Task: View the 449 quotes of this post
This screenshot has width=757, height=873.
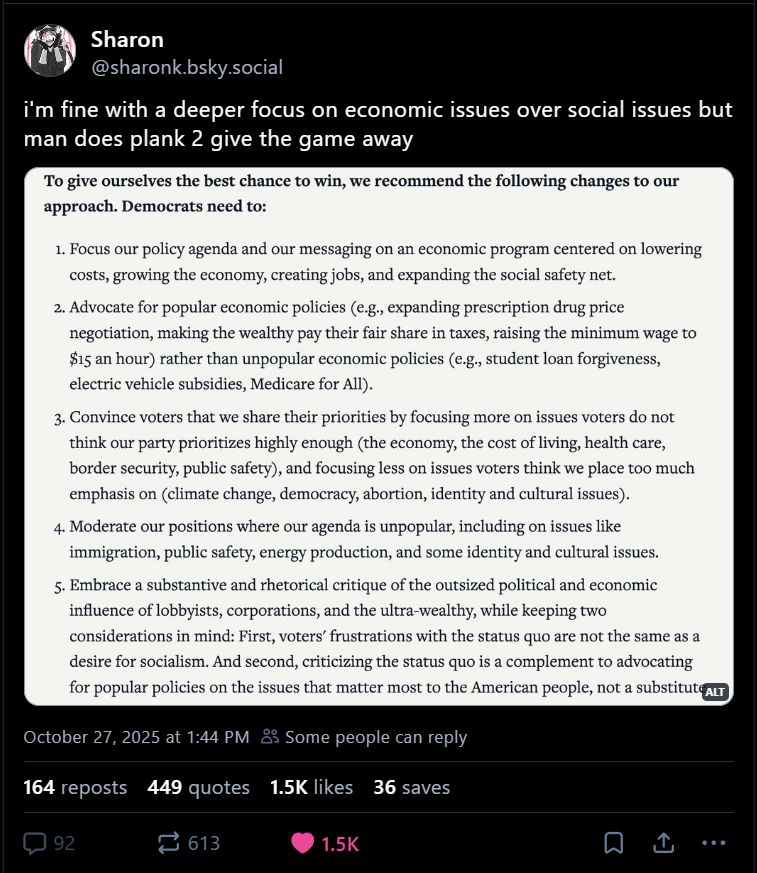Action: 198,787
